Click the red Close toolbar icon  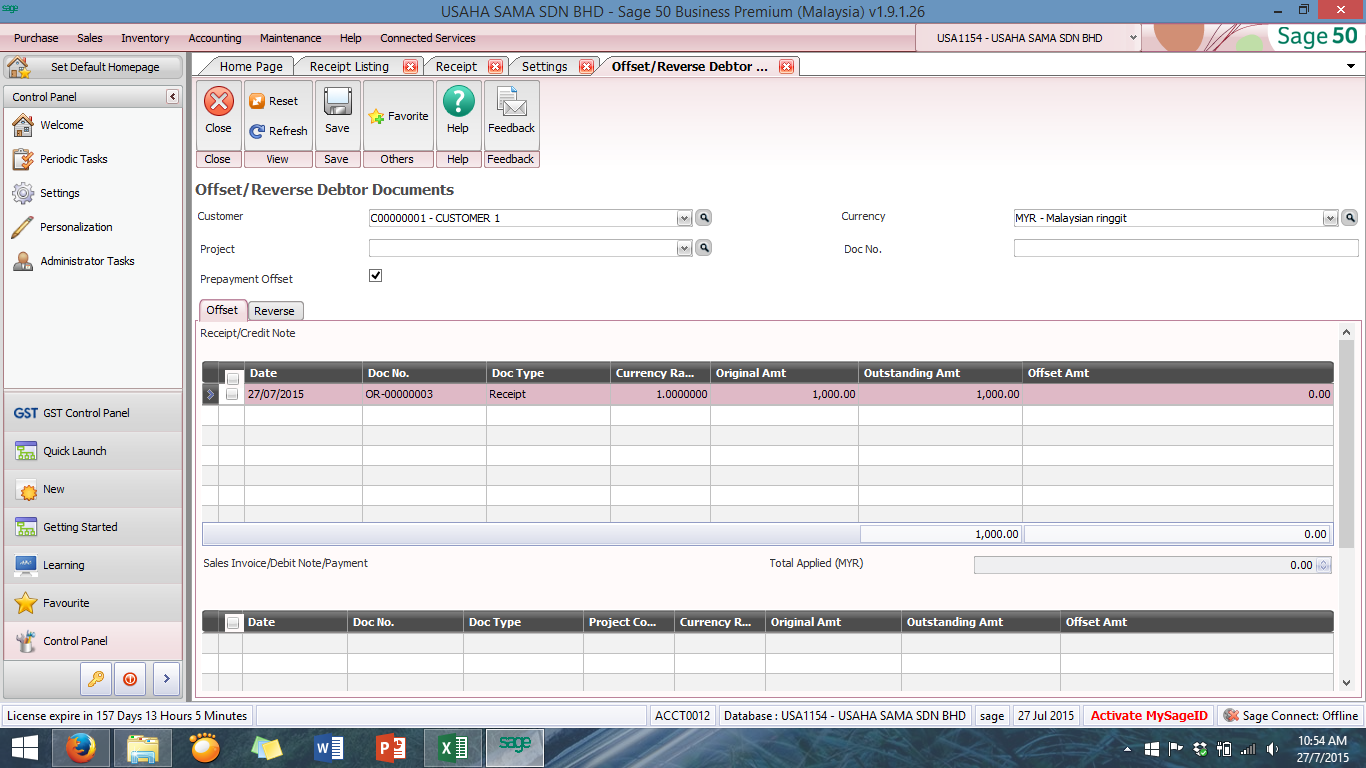[218, 102]
